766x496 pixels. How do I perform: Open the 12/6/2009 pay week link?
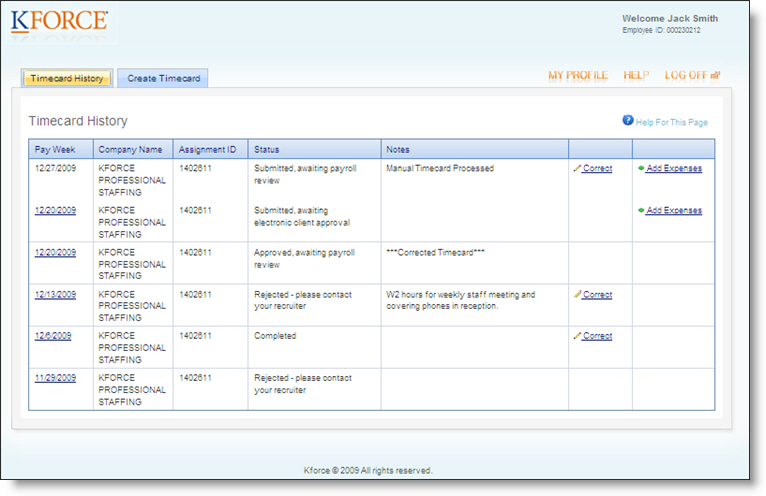coord(53,336)
